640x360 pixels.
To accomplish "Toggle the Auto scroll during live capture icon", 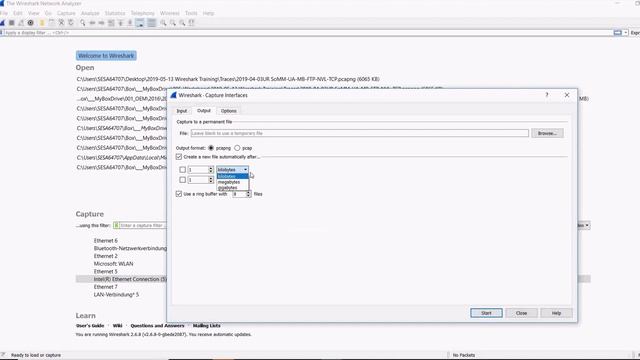I will click(x=140, y=23).
